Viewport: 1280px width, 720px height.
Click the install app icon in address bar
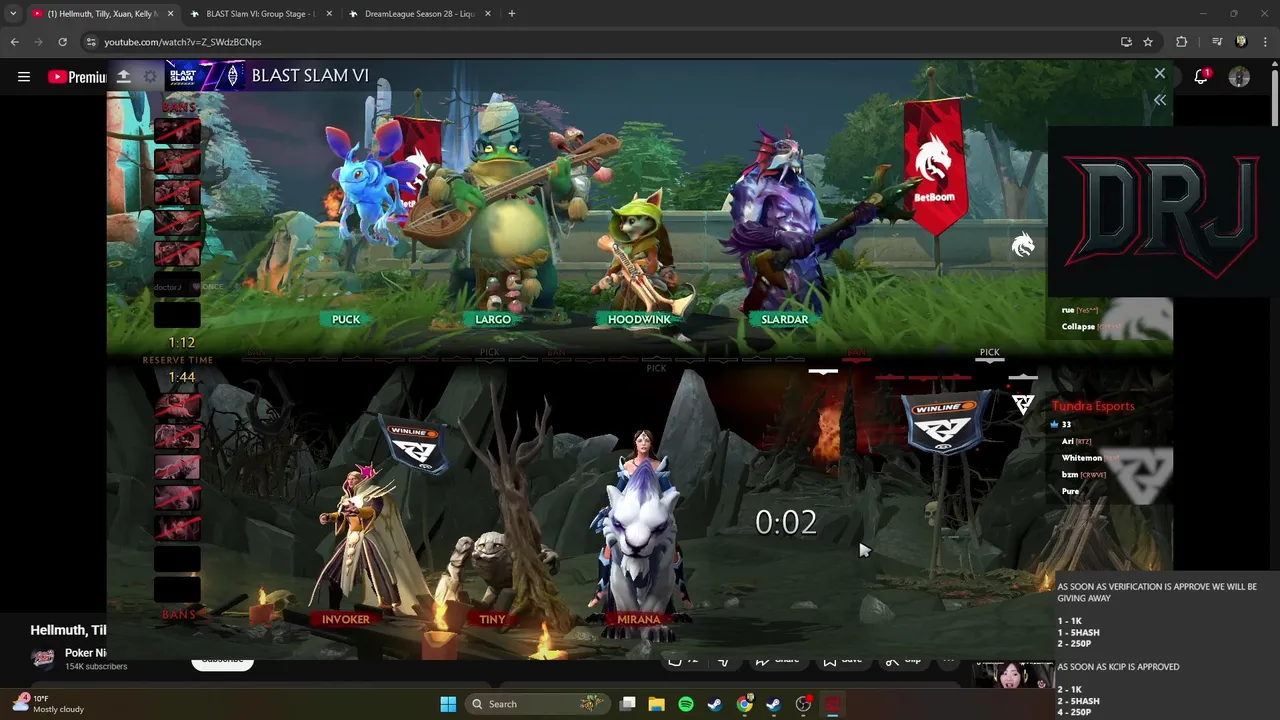(x=1126, y=42)
